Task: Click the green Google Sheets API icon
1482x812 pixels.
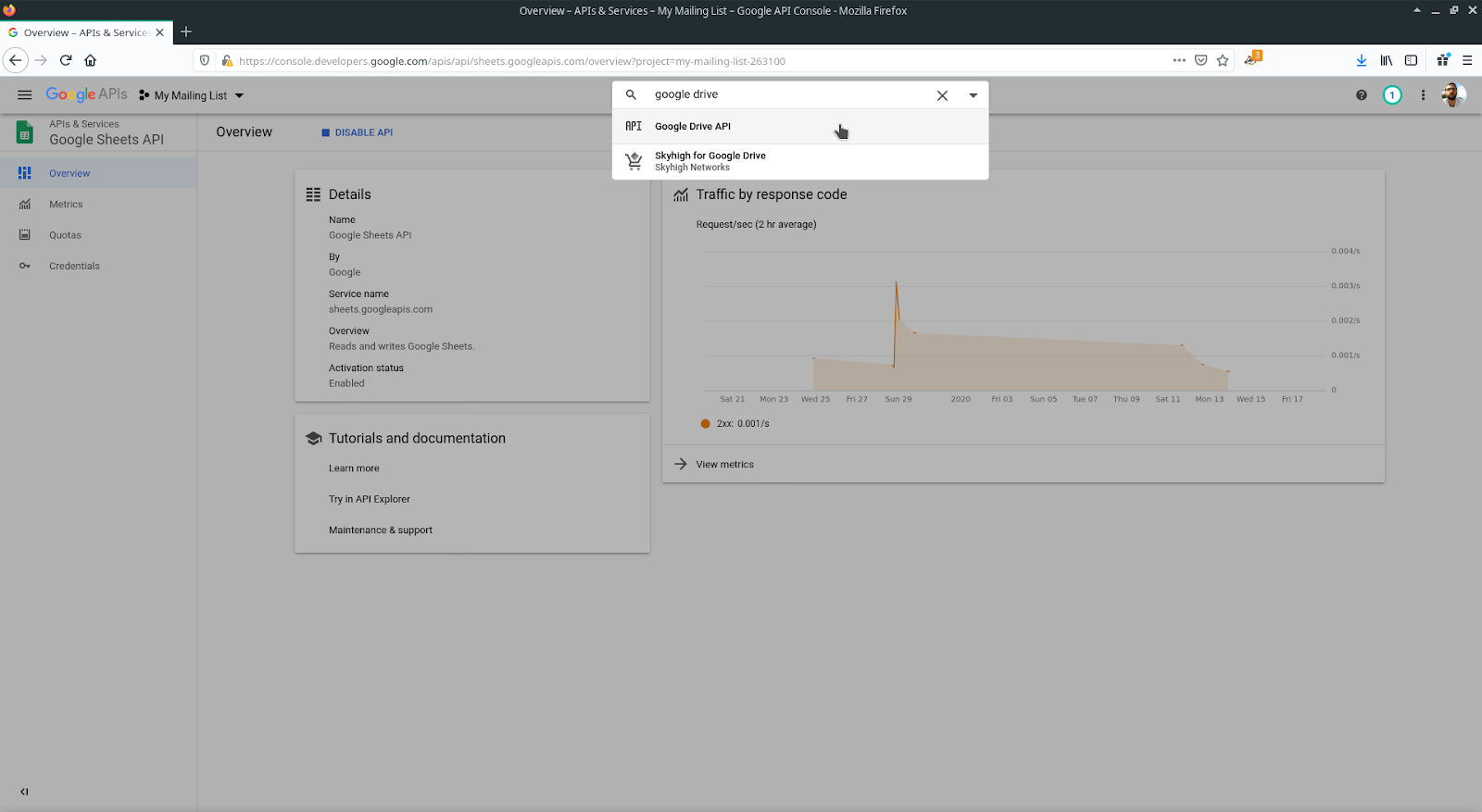Action: [x=25, y=132]
